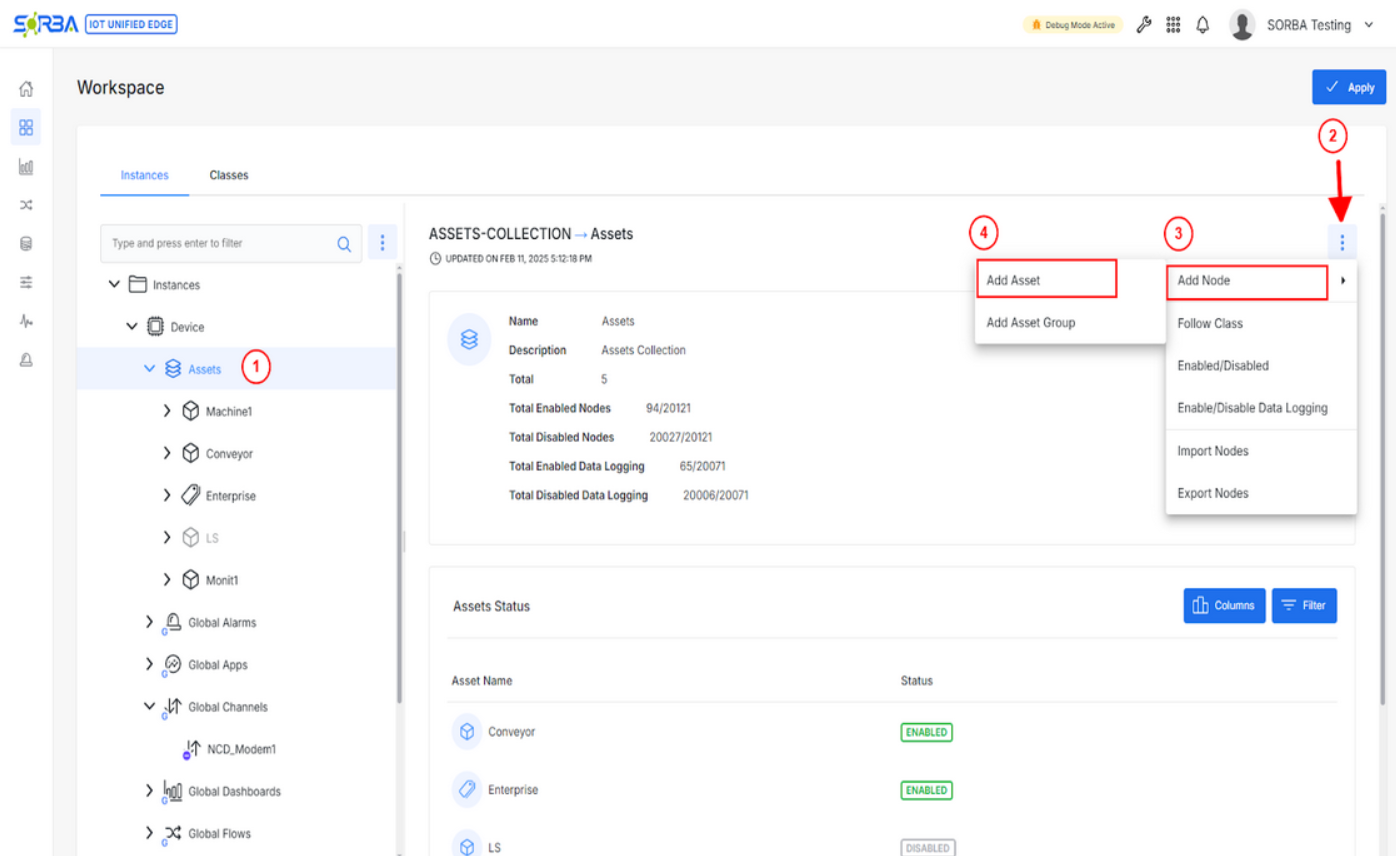
Task: Click the database icon in left sidebar
Action: coord(26,244)
